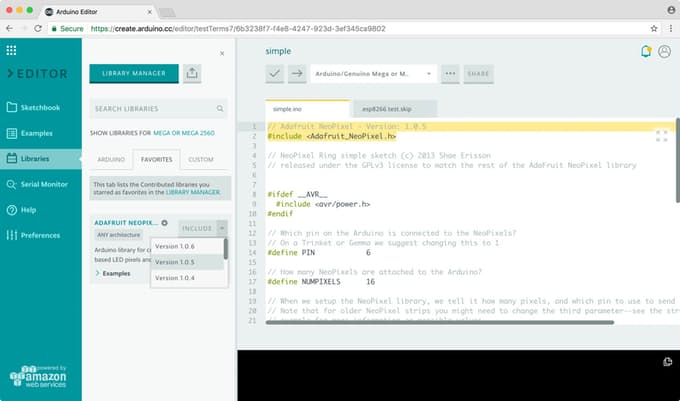Select Version 1.0.4 from the list
680x401 pixels.
point(175,278)
